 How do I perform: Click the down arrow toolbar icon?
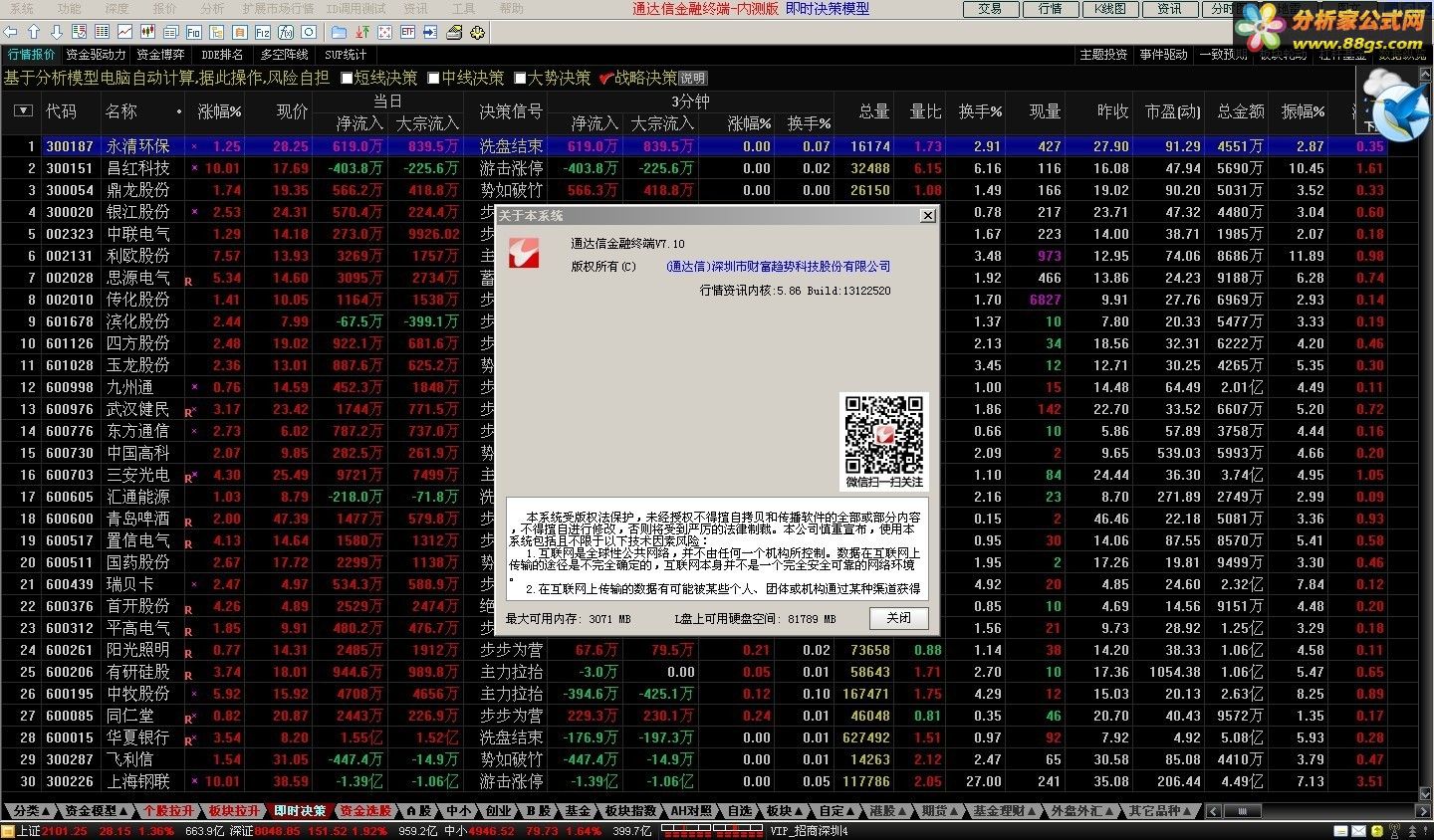click(57, 33)
